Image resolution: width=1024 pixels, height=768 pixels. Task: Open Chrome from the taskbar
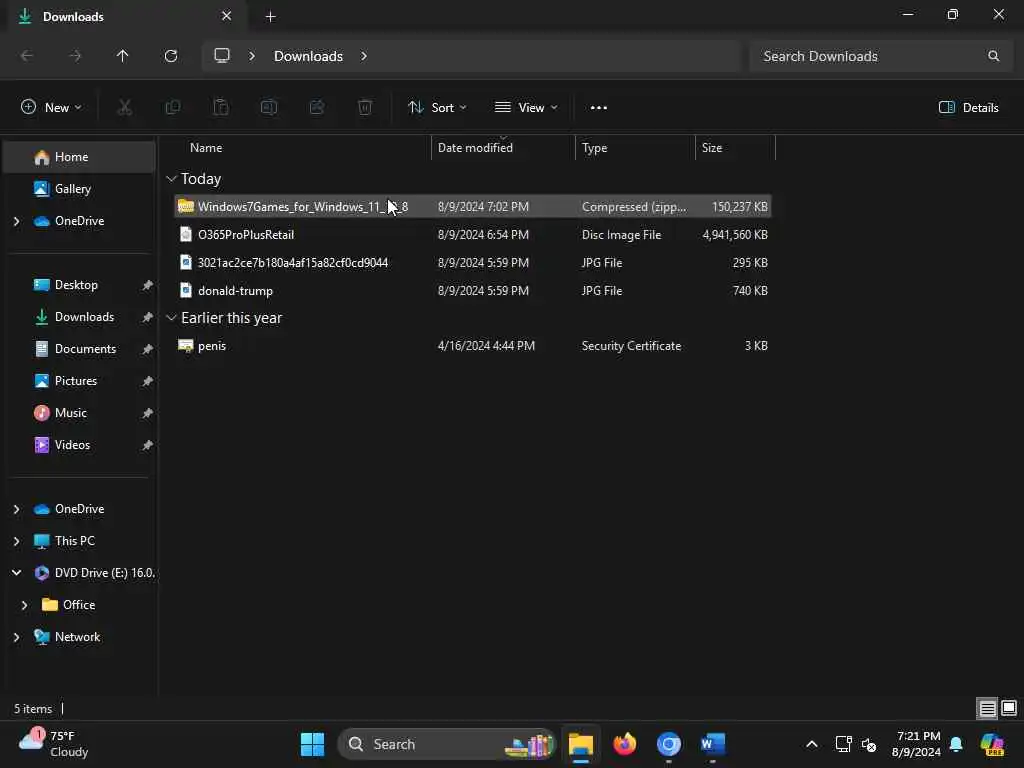click(x=669, y=744)
